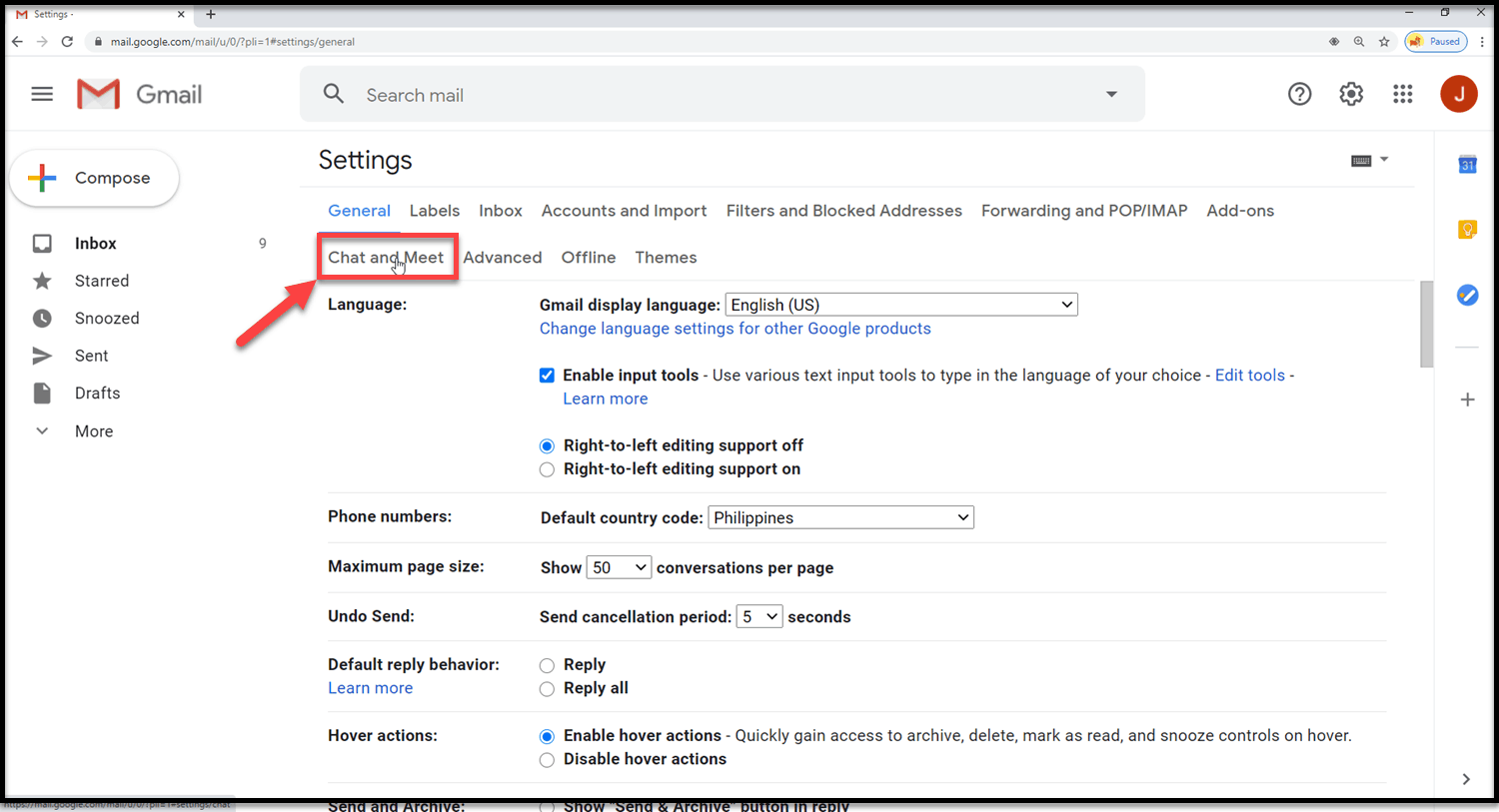
Task: Open Gmail support help
Action: tap(1299, 93)
